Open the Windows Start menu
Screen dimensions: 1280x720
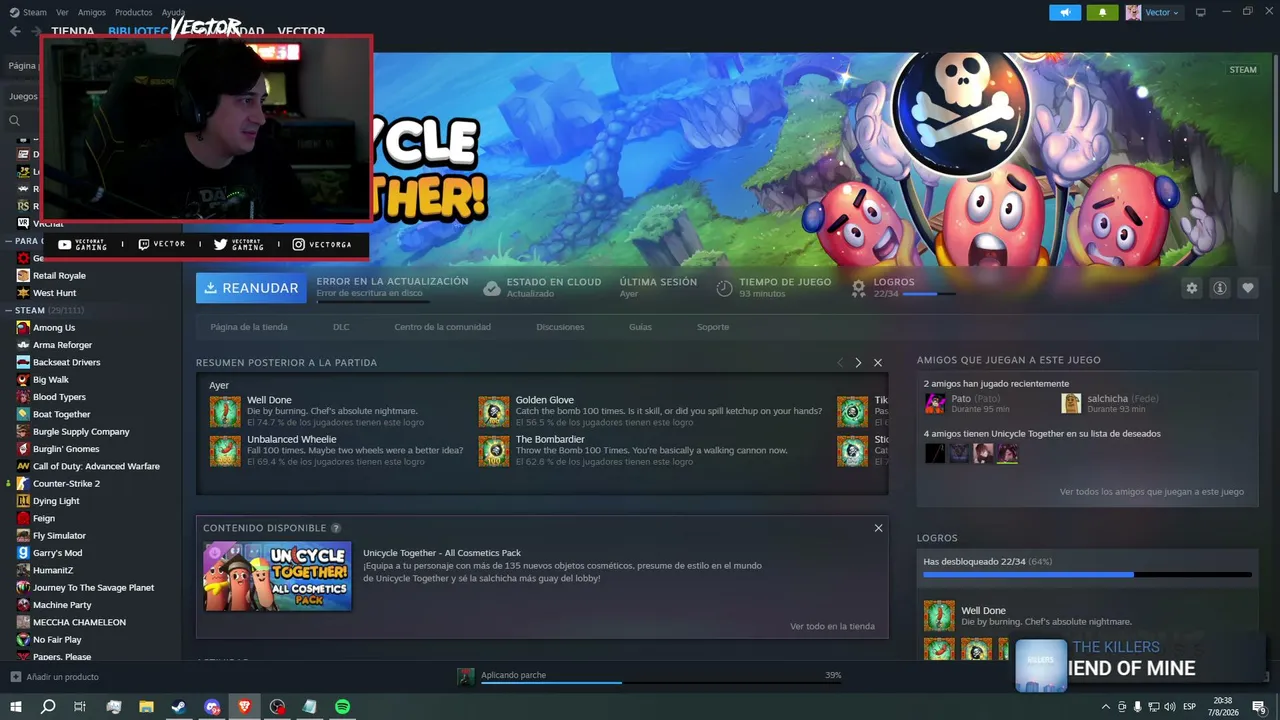click(16, 707)
